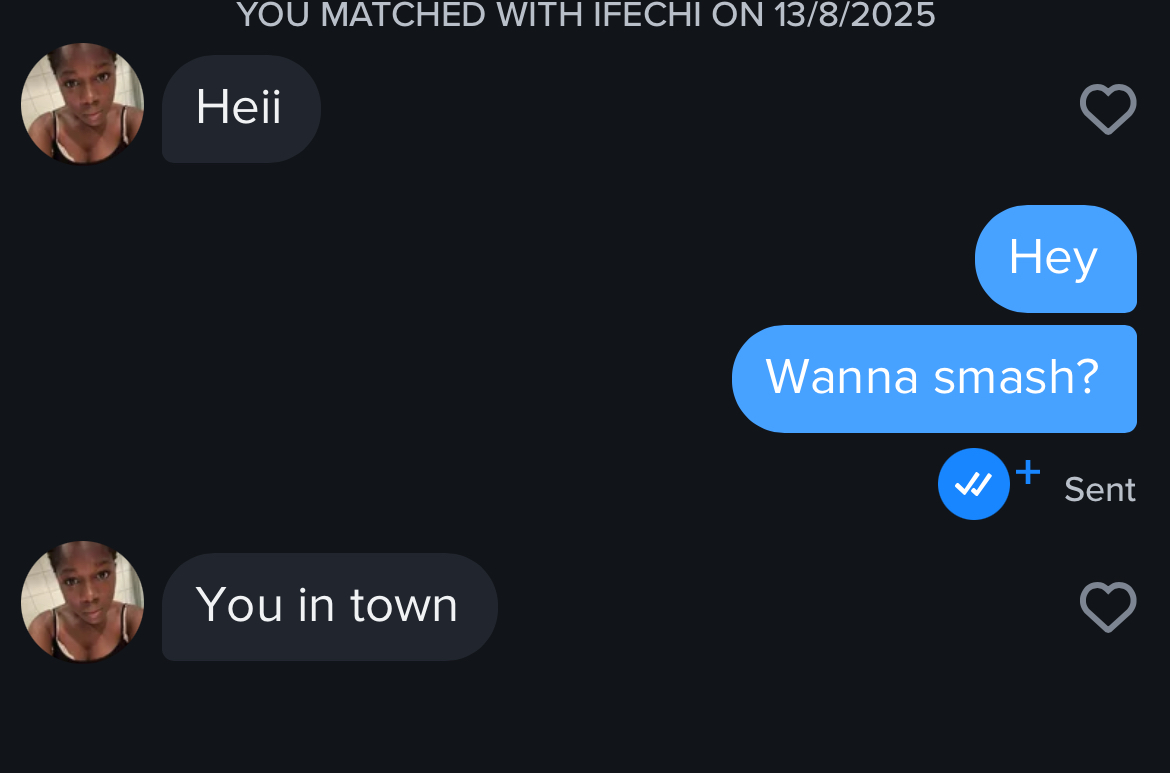
Task: Select the received "Heii" message bubble
Action: point(242,109)
